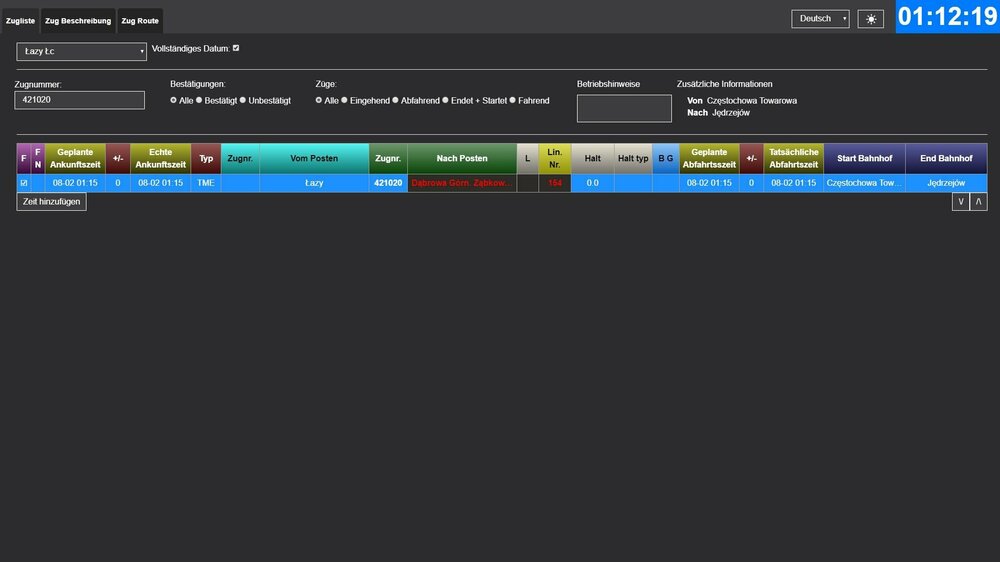1000x562 pixels.
Task: Select Fahrend trains radio option
Action: coord(513,101)
